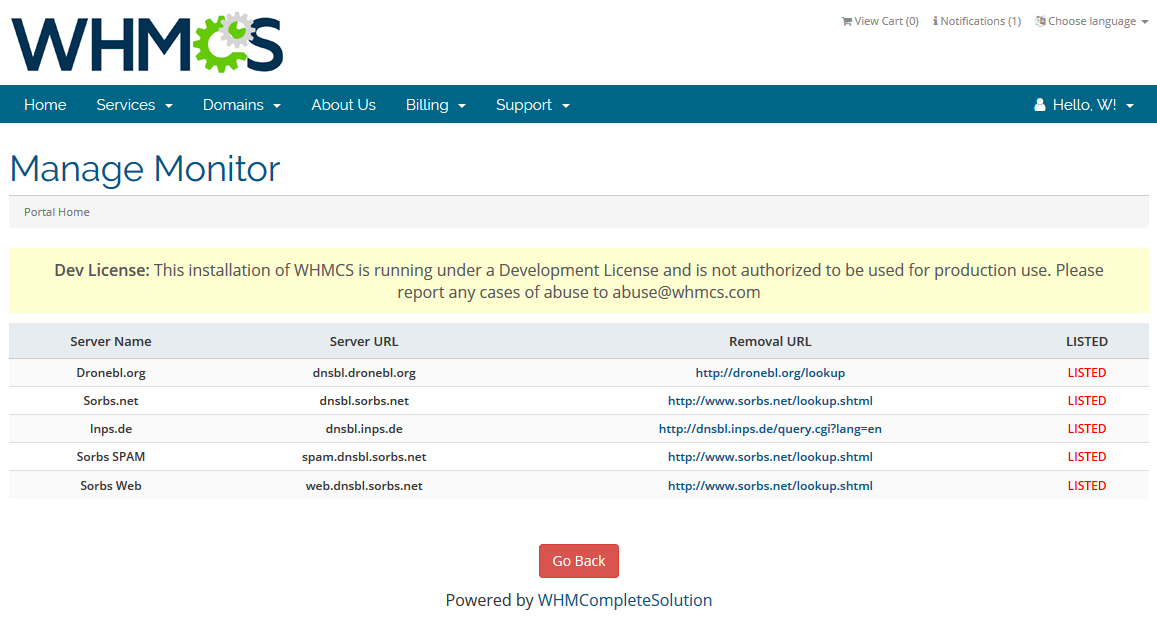
Task: Click the spam.dnsbl.sorbs.net server URL
Action: pyautogui.click(x=364, y=457)
